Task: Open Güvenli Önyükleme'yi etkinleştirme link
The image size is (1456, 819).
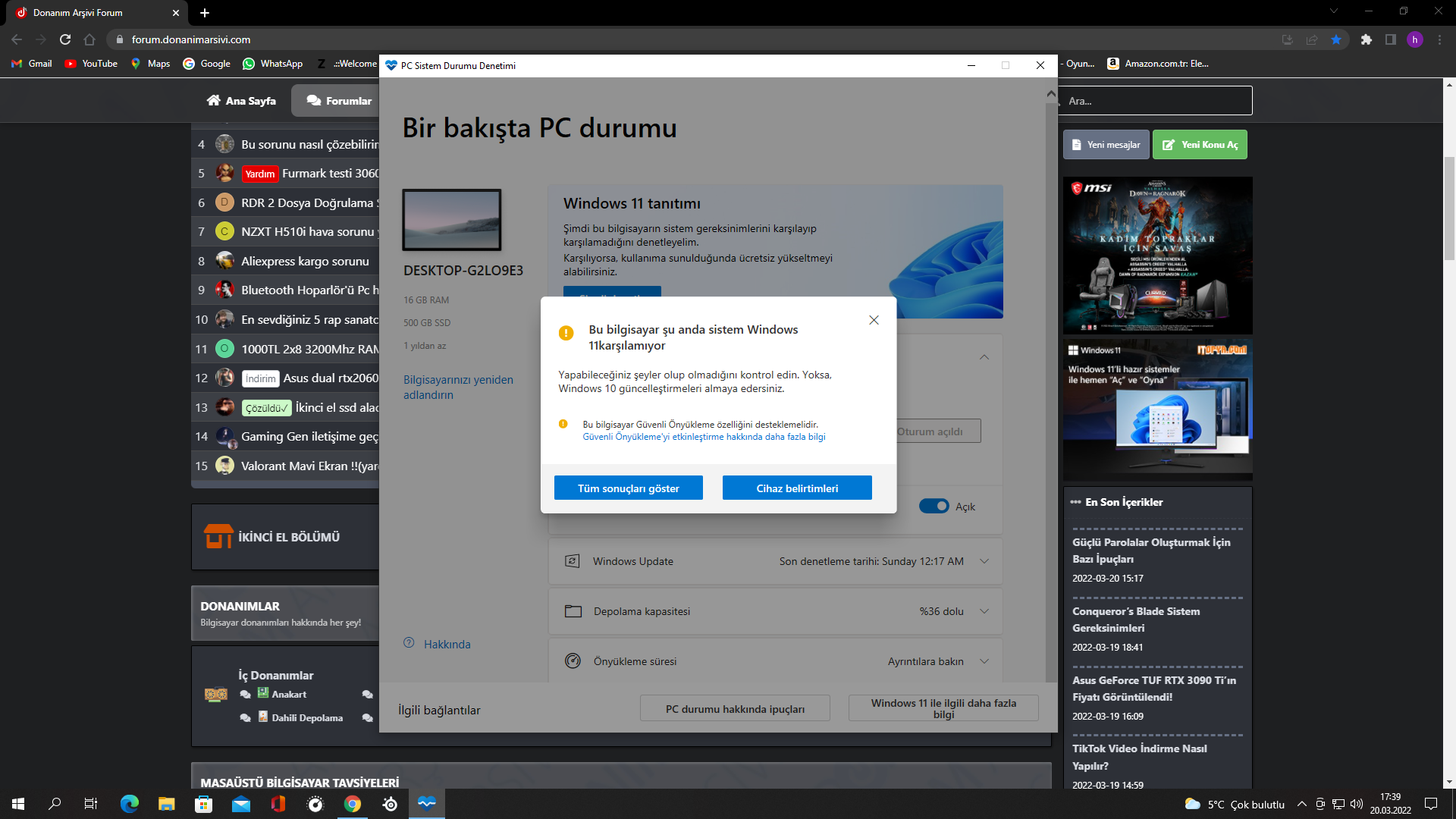Action: pyautogui.click(x=704, y=437)
